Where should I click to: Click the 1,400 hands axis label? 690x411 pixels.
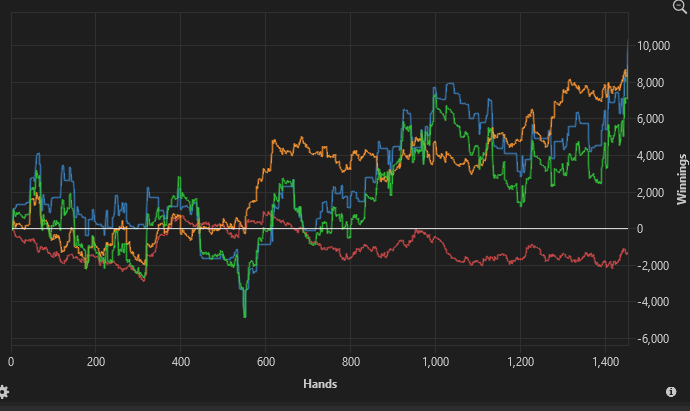point(606,362)
